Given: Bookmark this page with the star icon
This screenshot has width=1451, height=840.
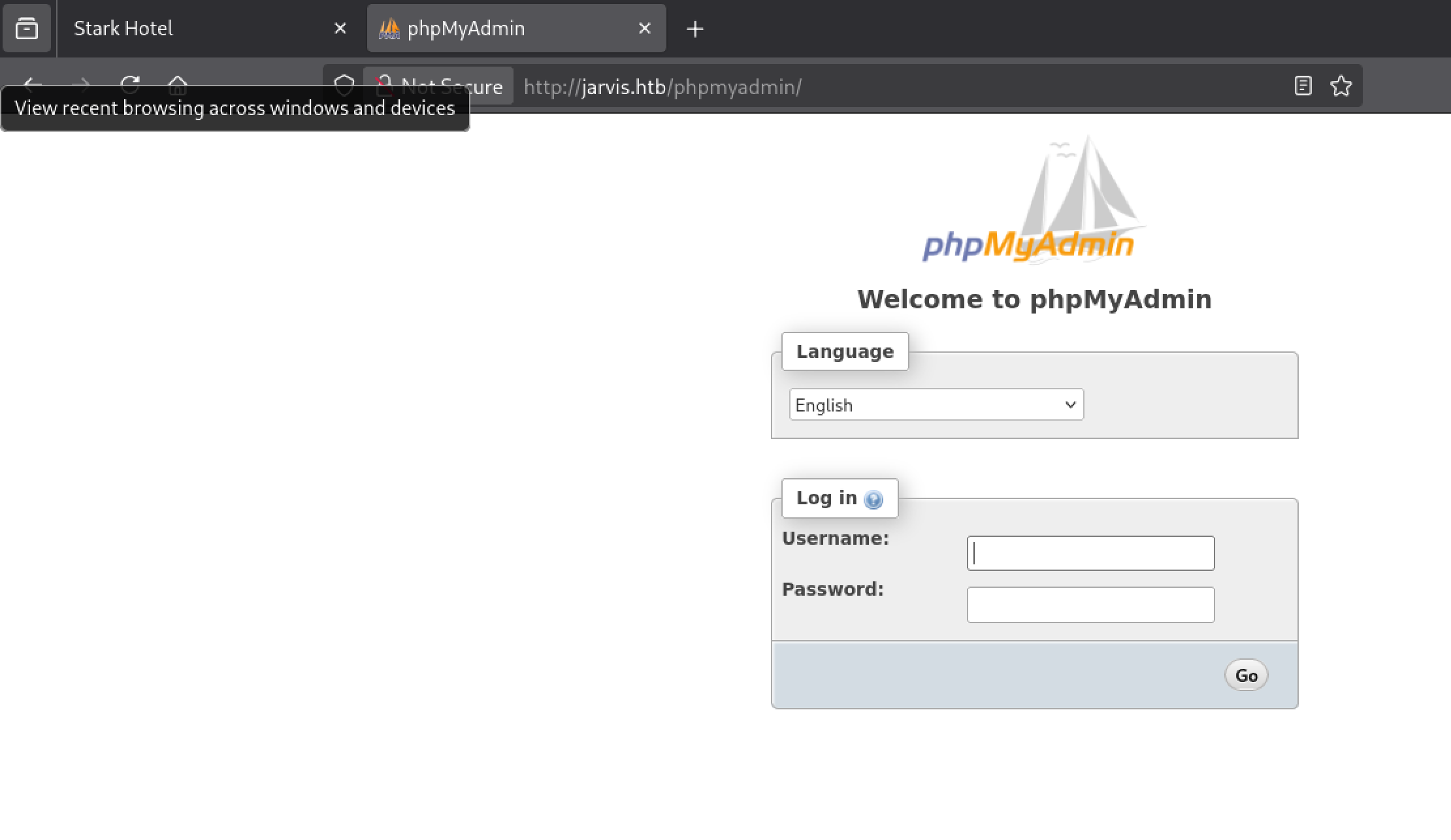Looking at the screenshot, I should tap(1341, 86).
